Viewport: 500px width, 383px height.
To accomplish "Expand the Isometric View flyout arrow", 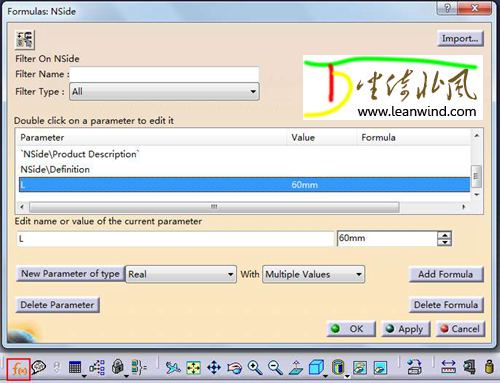I will (x=326, y=377).
